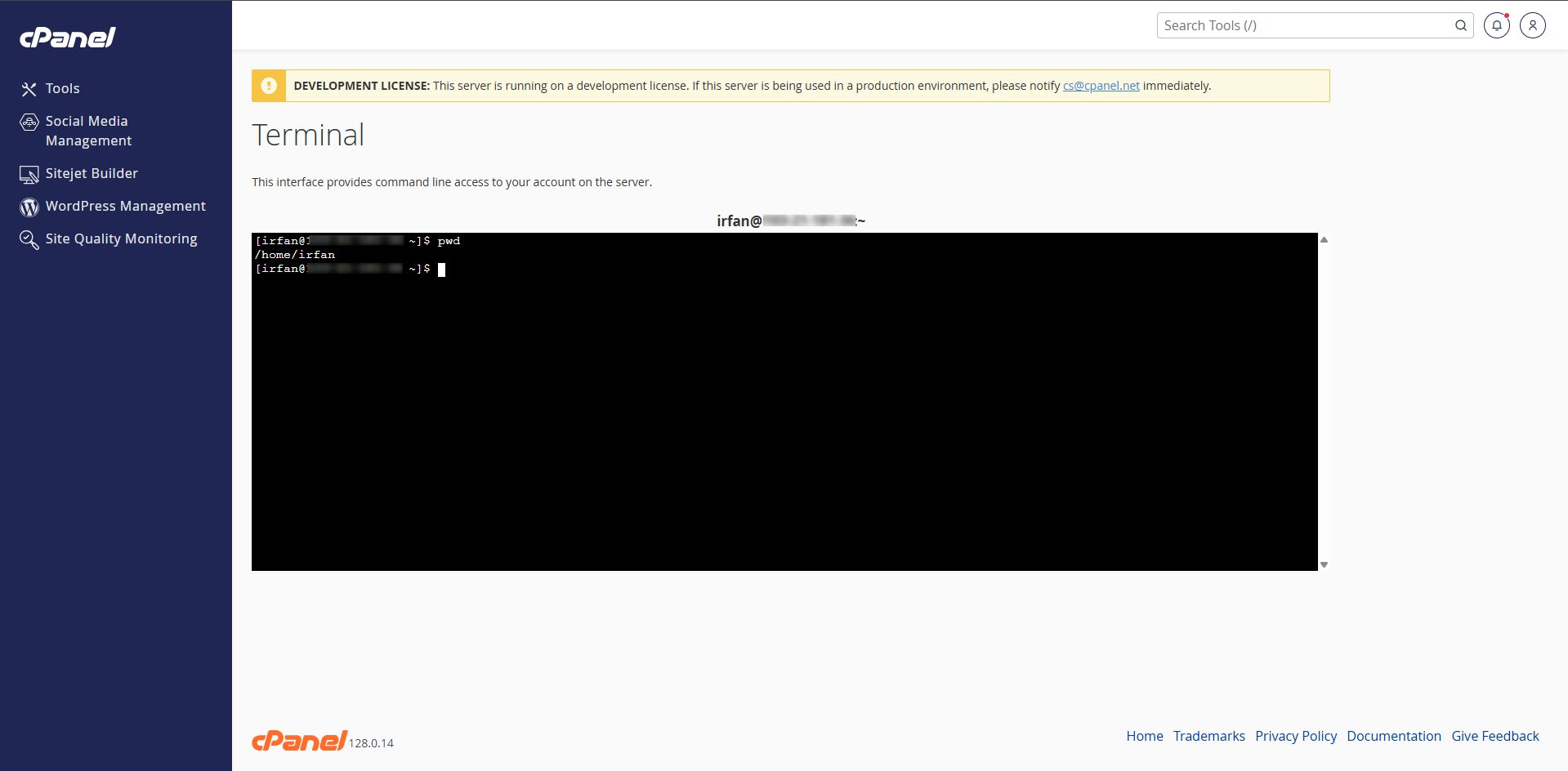Open Tools menu item

[63, 88]
